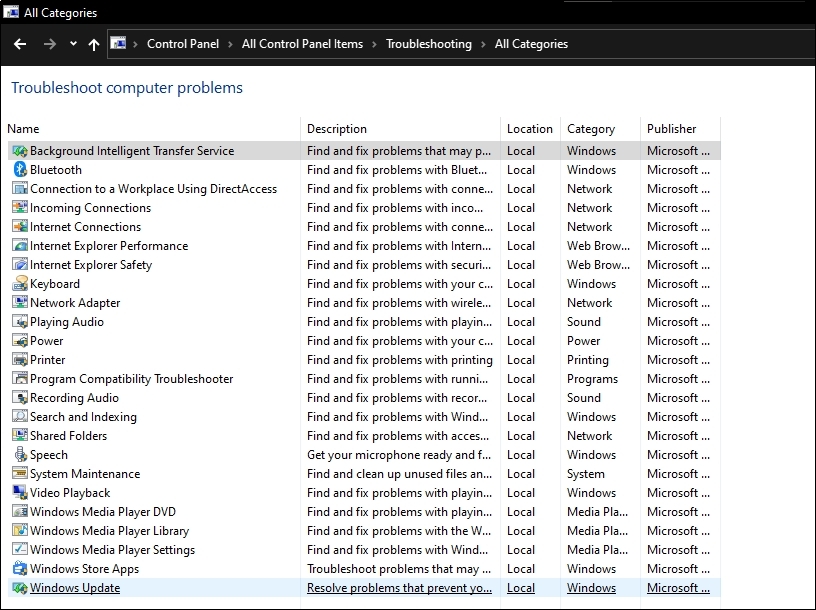
Task: Select the Program Compatibility Troubleshooter entry
Action: click(x=131, y=379)
